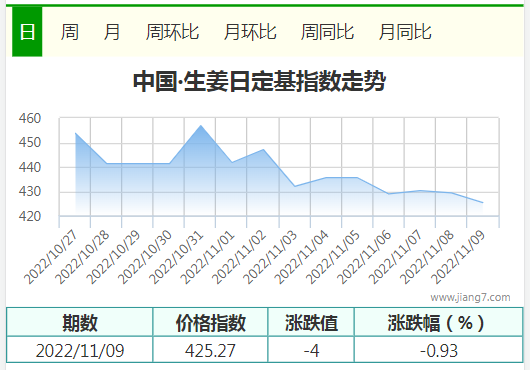Click the -4 change value cell
The height and width of the screenshot is (370, 530).
point(311,350)
